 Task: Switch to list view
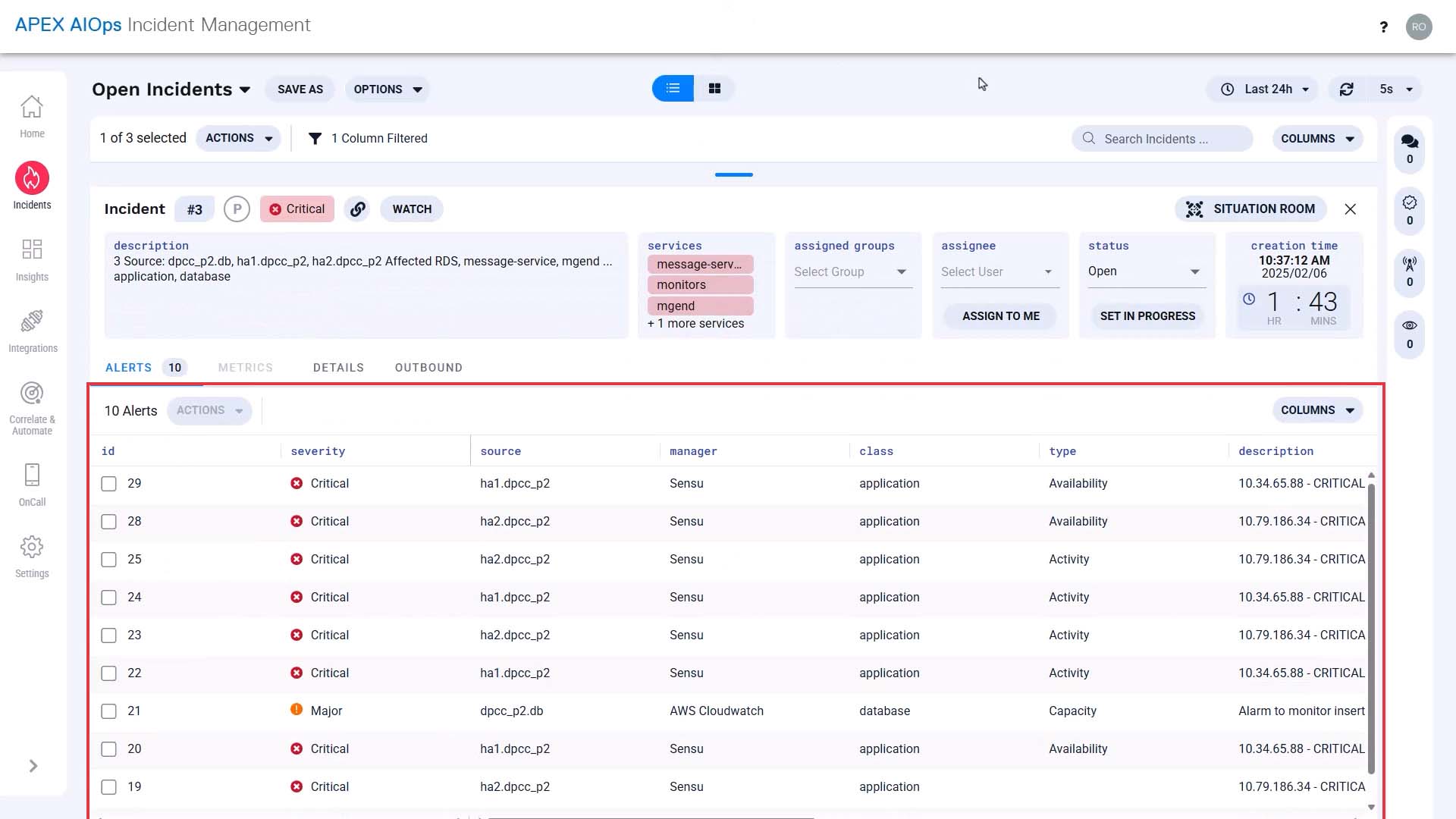click(x=673, y=89)
